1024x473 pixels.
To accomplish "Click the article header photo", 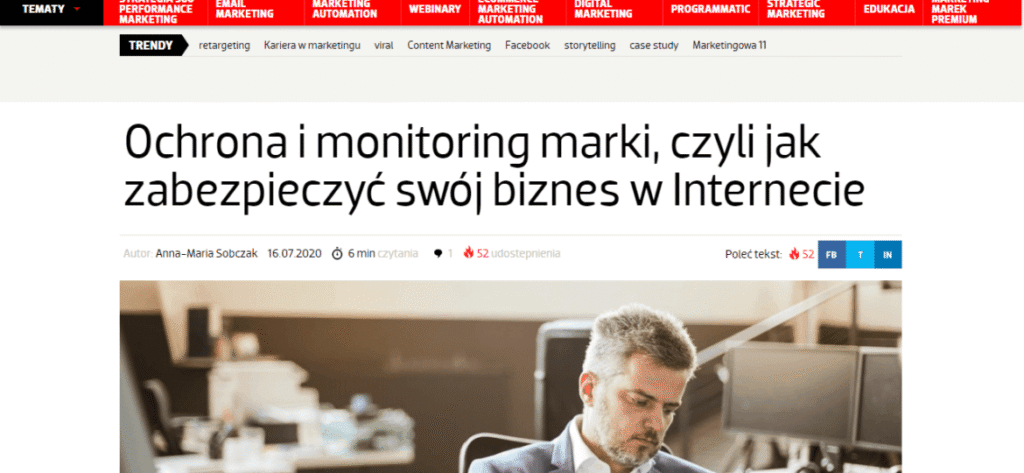I will click(511, 377).
